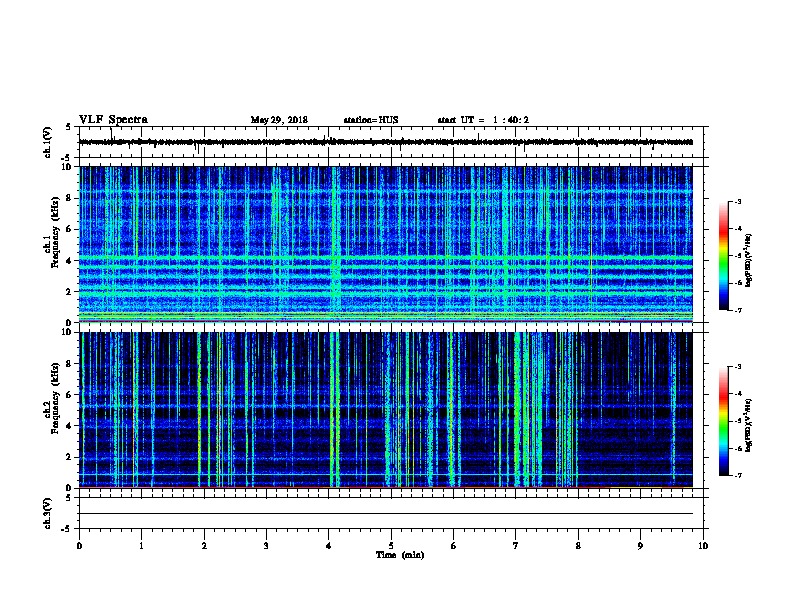This screenshot has height=612, width=792.
Task: Click the 'station=HUS' label
Action: [371, 120]
